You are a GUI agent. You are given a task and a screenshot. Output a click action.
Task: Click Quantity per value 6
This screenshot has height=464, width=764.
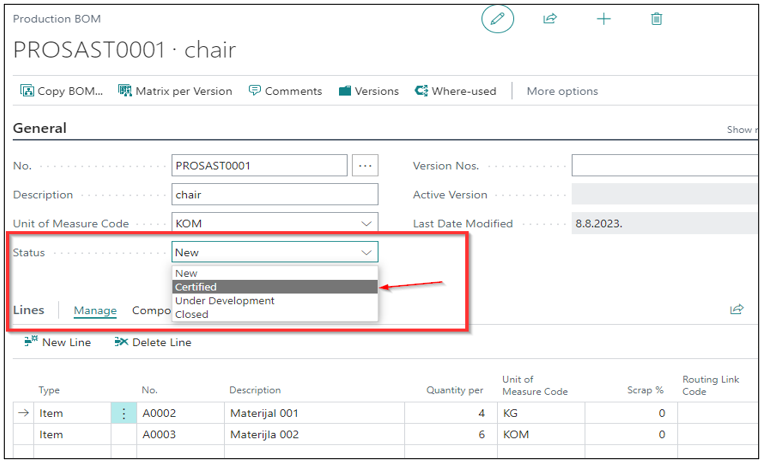point(451,434)
